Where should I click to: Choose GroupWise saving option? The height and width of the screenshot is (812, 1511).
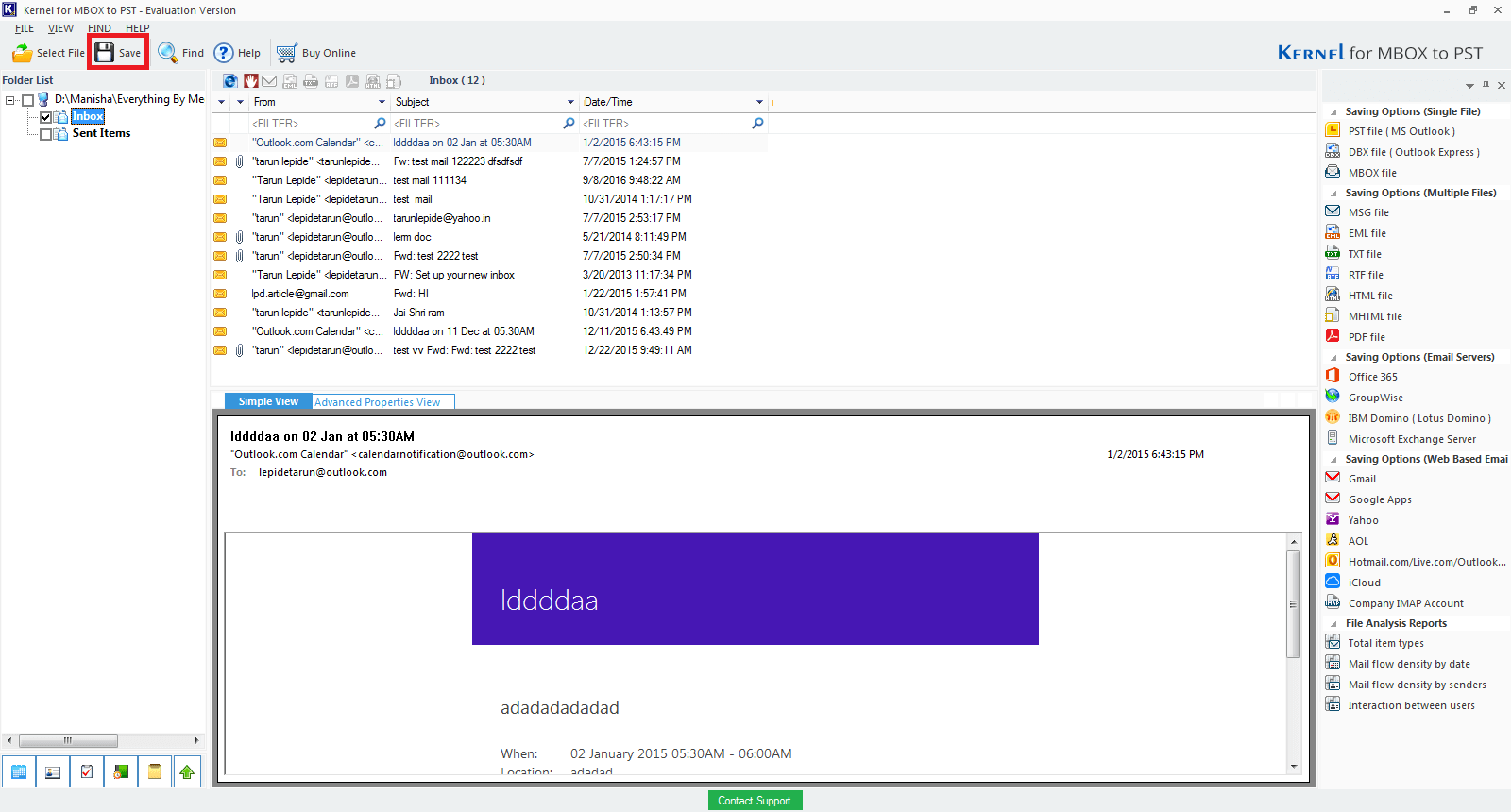click(x=1364, y=398)
